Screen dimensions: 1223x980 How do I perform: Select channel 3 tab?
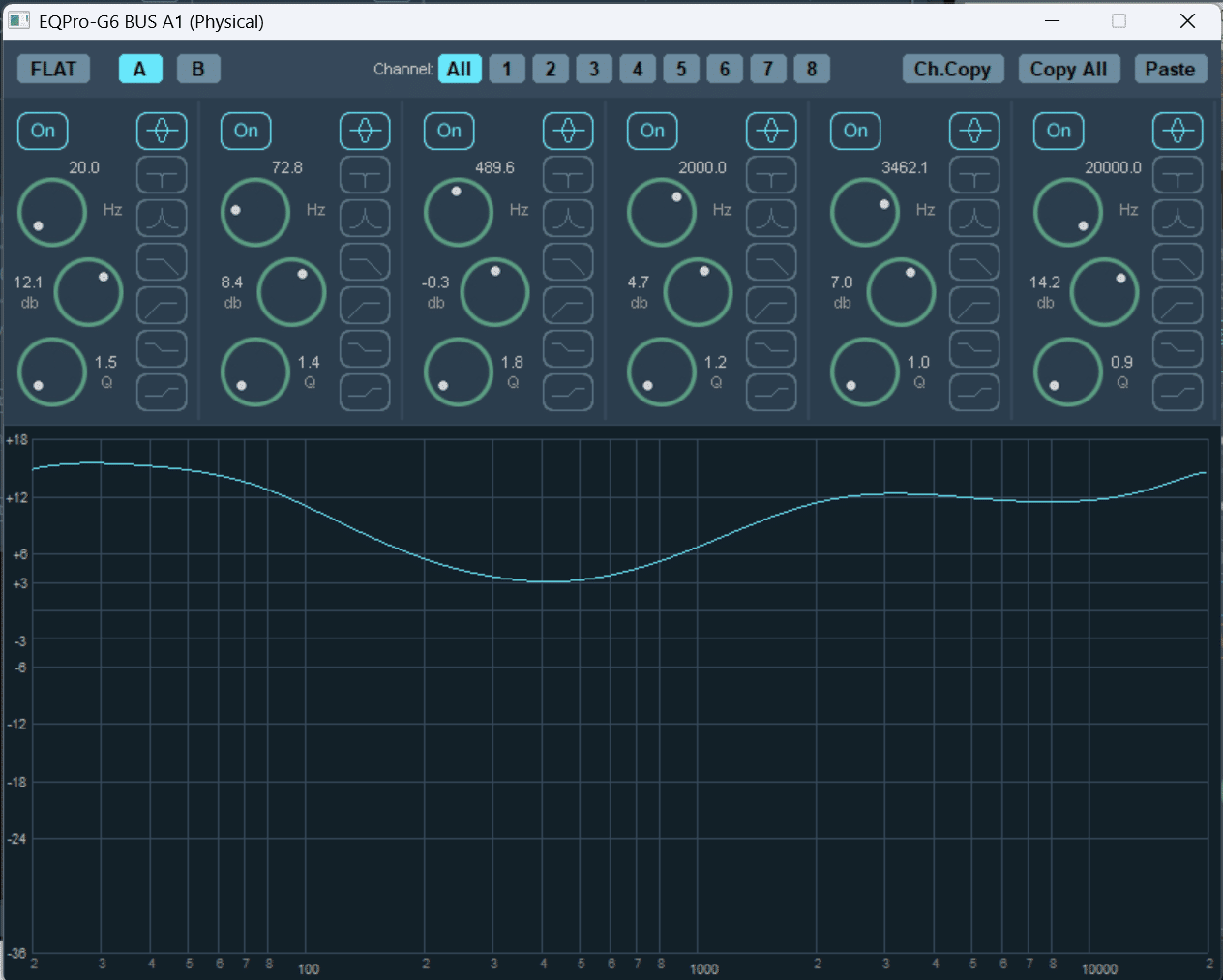coord(594,69)
